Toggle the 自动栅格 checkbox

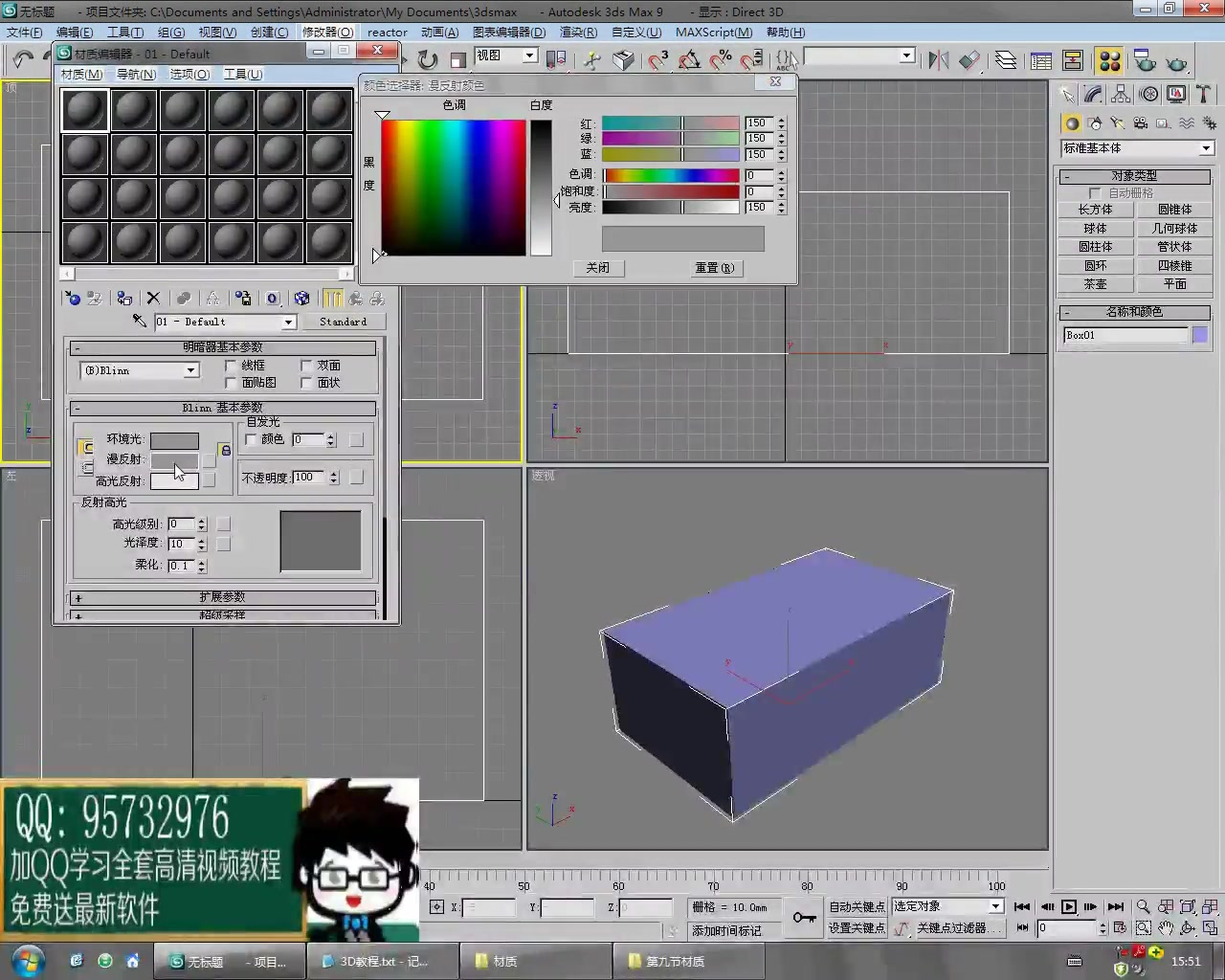point(1095,192)
